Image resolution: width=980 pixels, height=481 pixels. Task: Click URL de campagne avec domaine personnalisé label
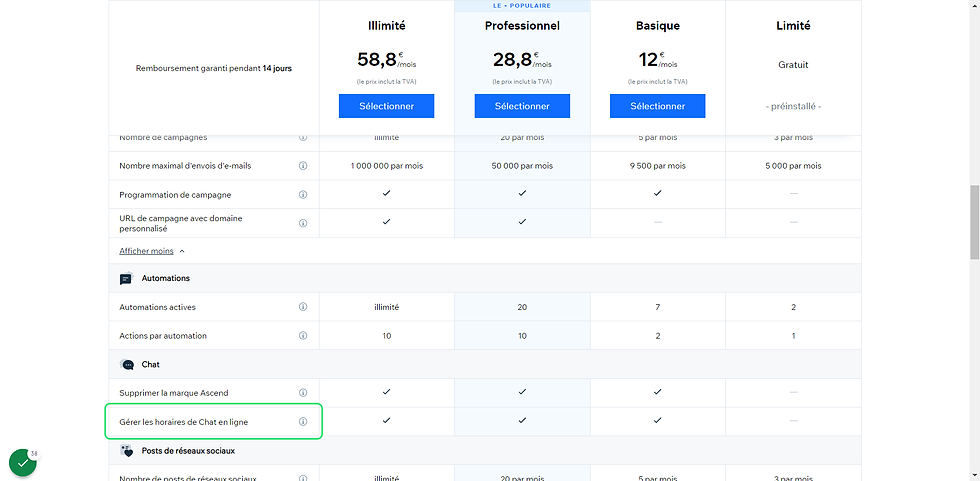181,224
